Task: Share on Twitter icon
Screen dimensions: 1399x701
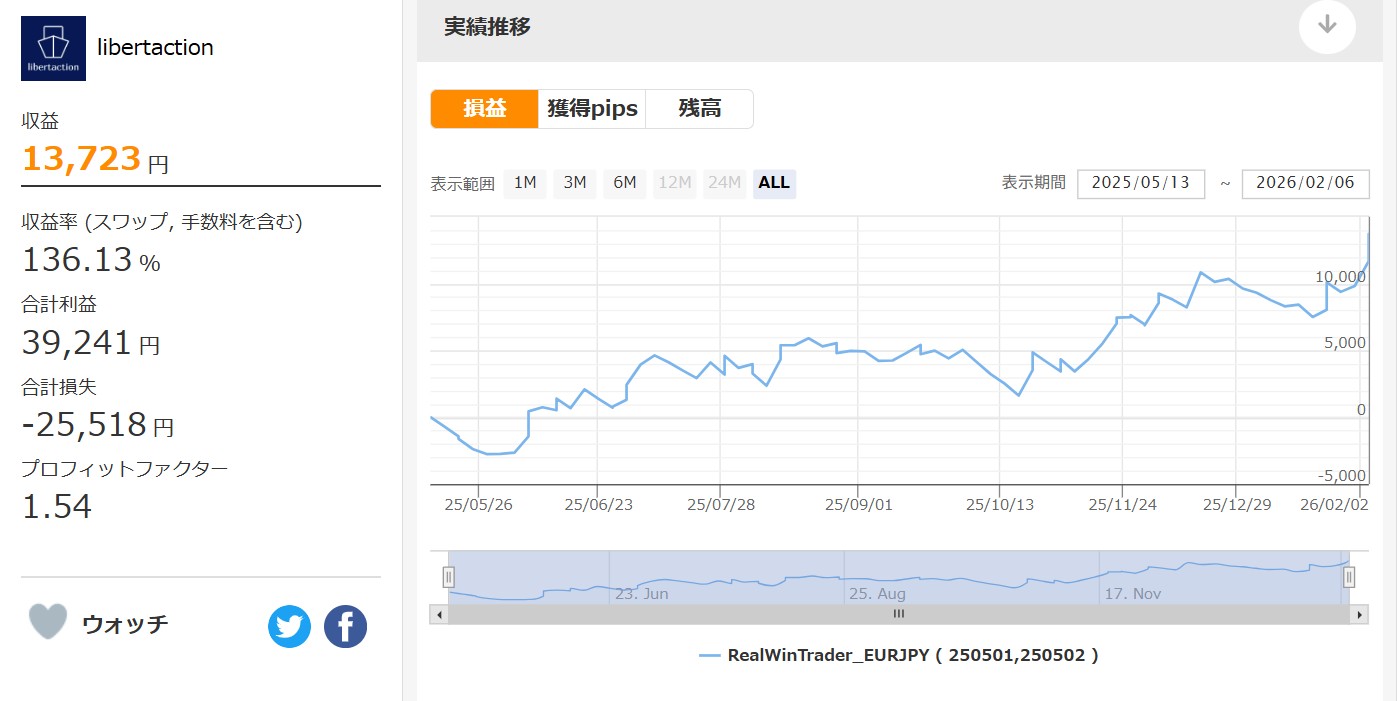Action: (289, 627)
